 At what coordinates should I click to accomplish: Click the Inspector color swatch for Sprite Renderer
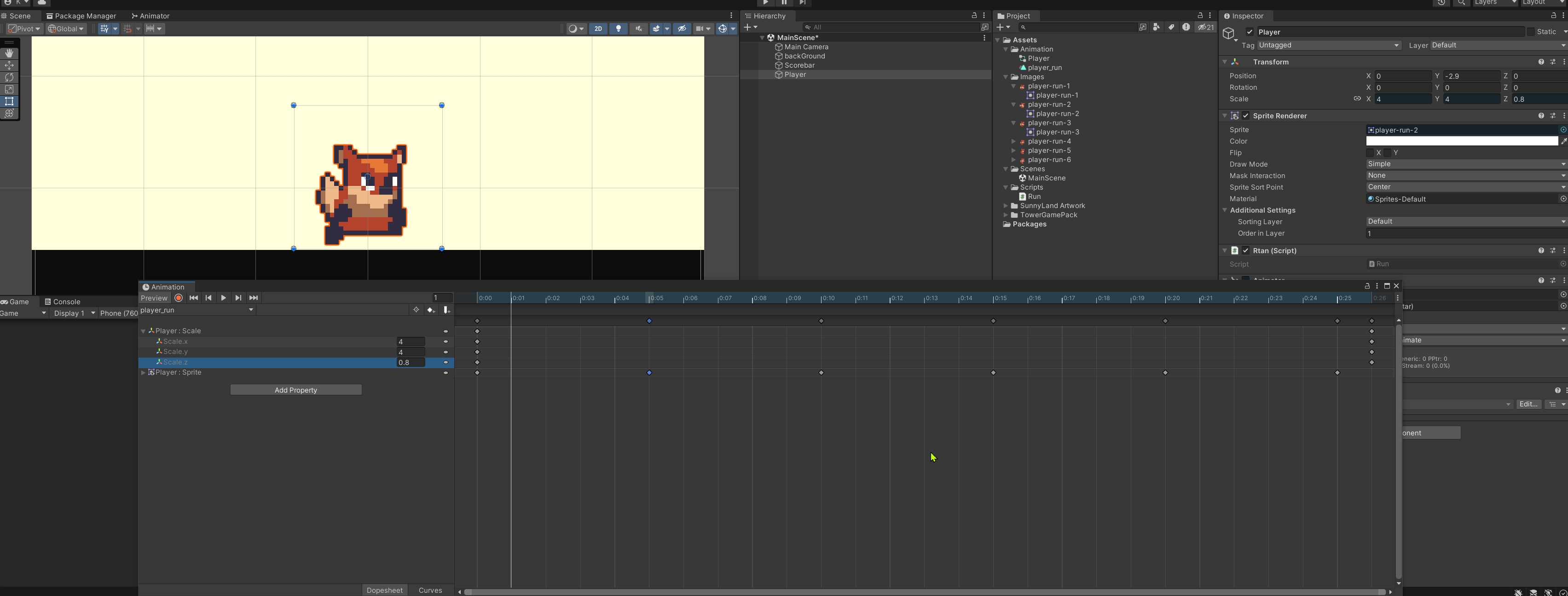pyautogui.click(x=1462, y=141)
